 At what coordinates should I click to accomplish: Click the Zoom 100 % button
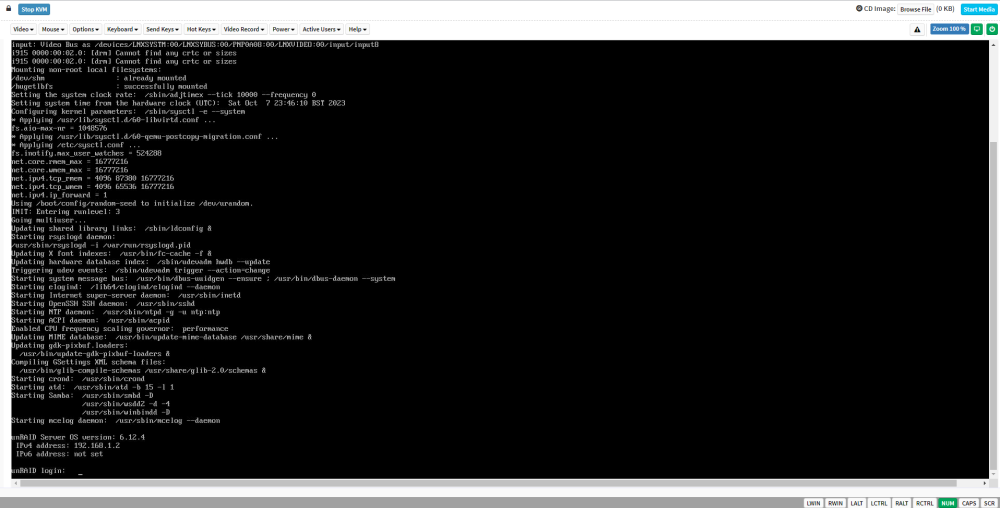tap(949, 29)
